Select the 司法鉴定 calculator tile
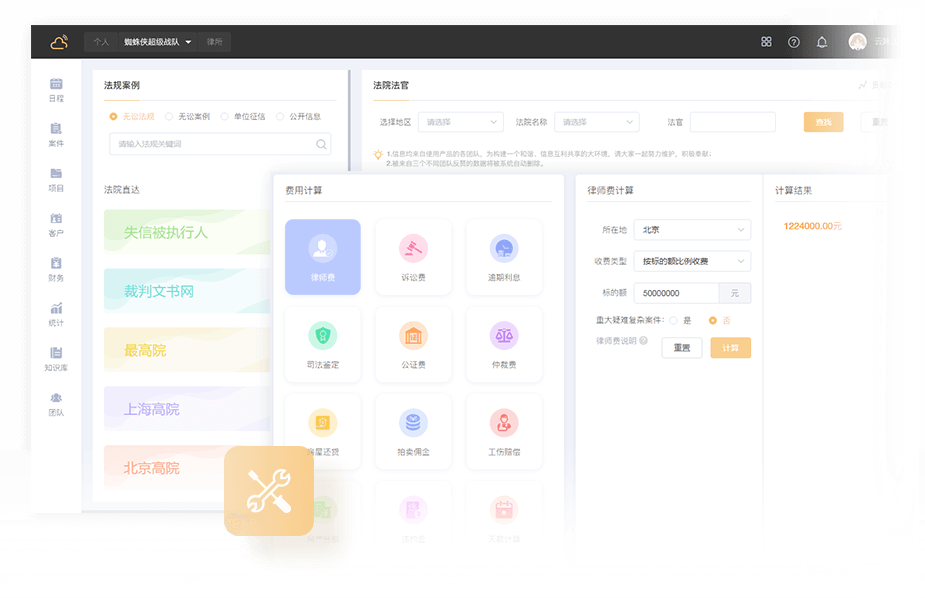 click(323, 344)
